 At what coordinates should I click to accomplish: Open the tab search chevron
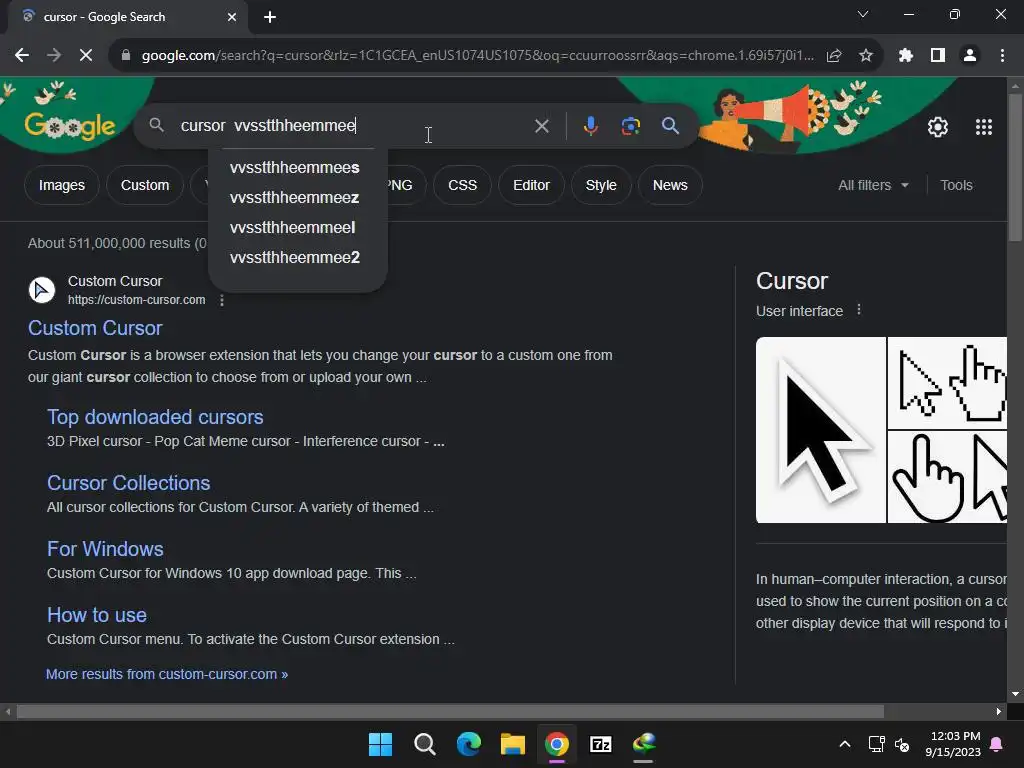tap(863, 14)
